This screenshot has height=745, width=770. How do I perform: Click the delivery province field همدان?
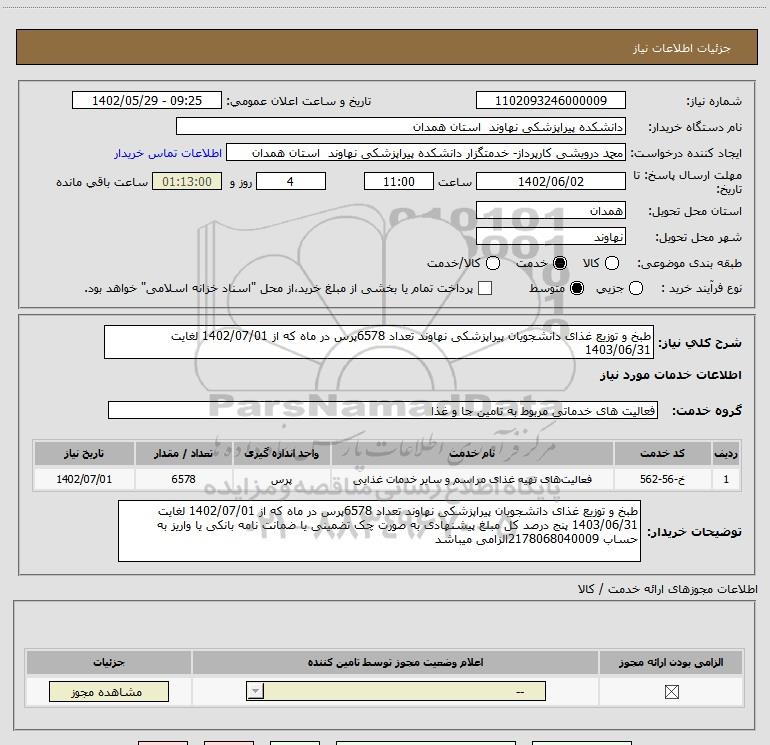pos(550,211)
